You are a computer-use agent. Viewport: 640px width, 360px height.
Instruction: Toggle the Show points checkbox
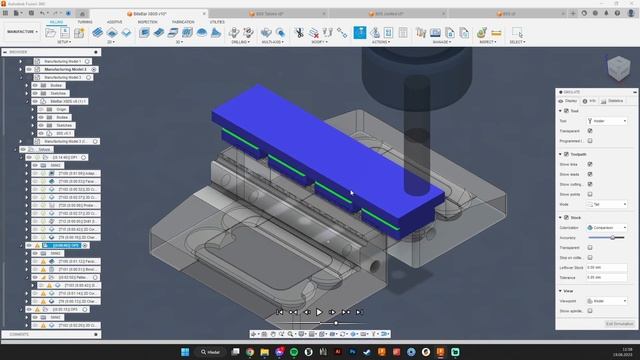click(590, 194)
